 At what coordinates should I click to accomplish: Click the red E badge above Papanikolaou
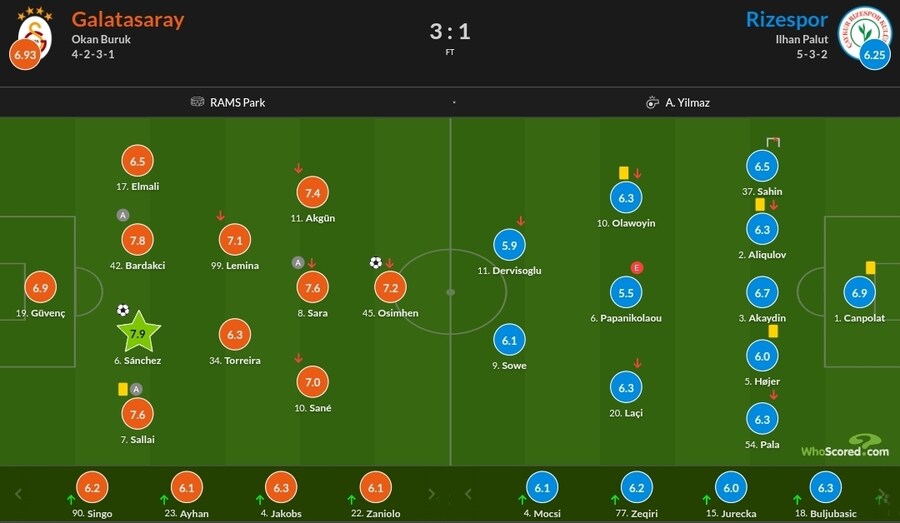[x=636, y=268]
